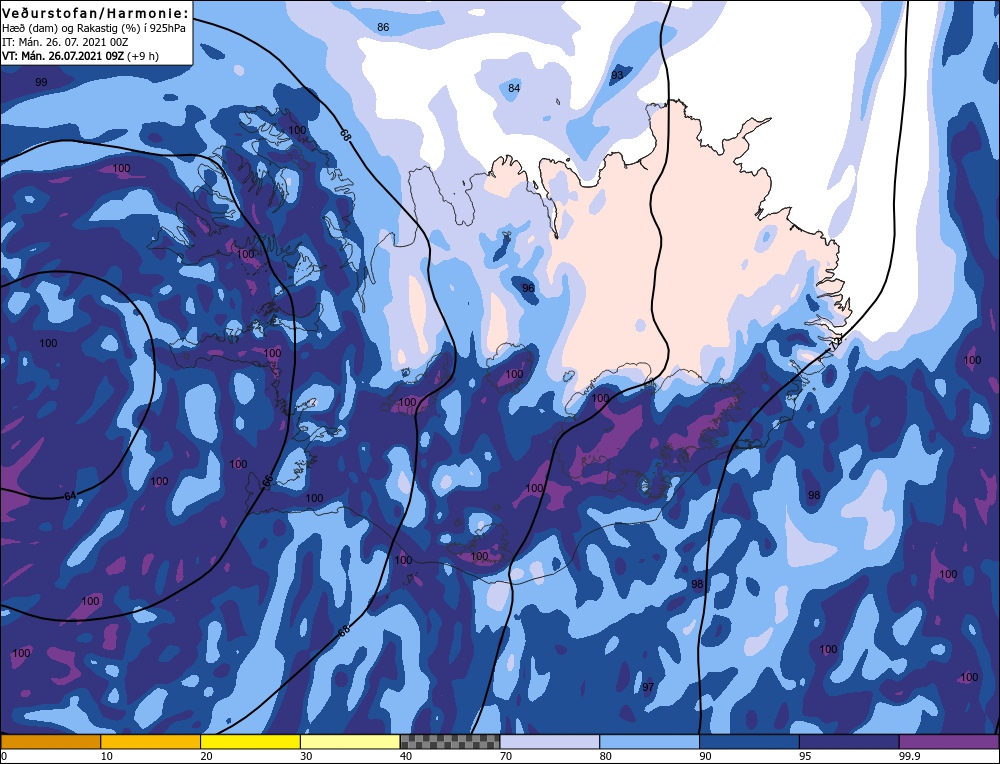
Task: Click the legend tick label '20'
Action: (x=205, y=756)
